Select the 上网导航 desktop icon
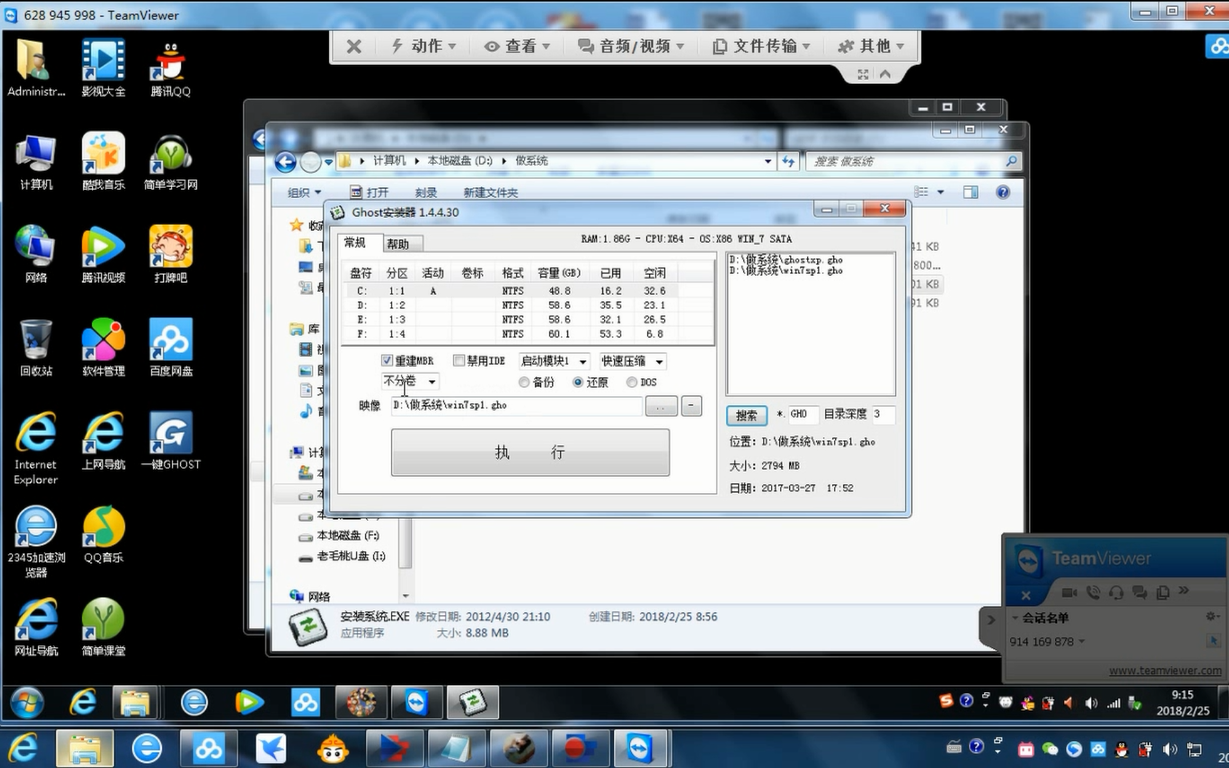The image size is (1229, 768). point(103,441)
